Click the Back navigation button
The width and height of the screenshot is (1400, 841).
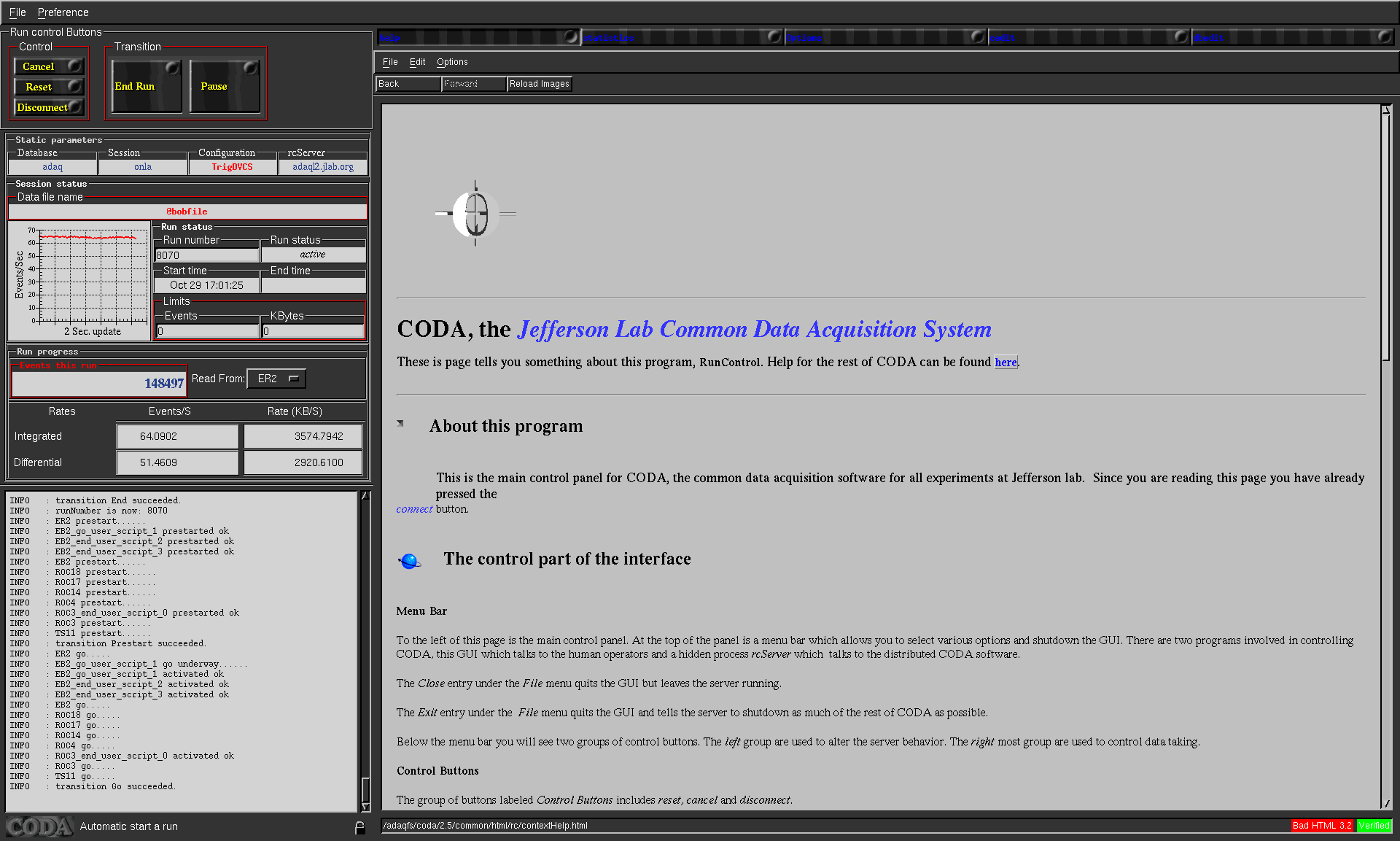408,84
